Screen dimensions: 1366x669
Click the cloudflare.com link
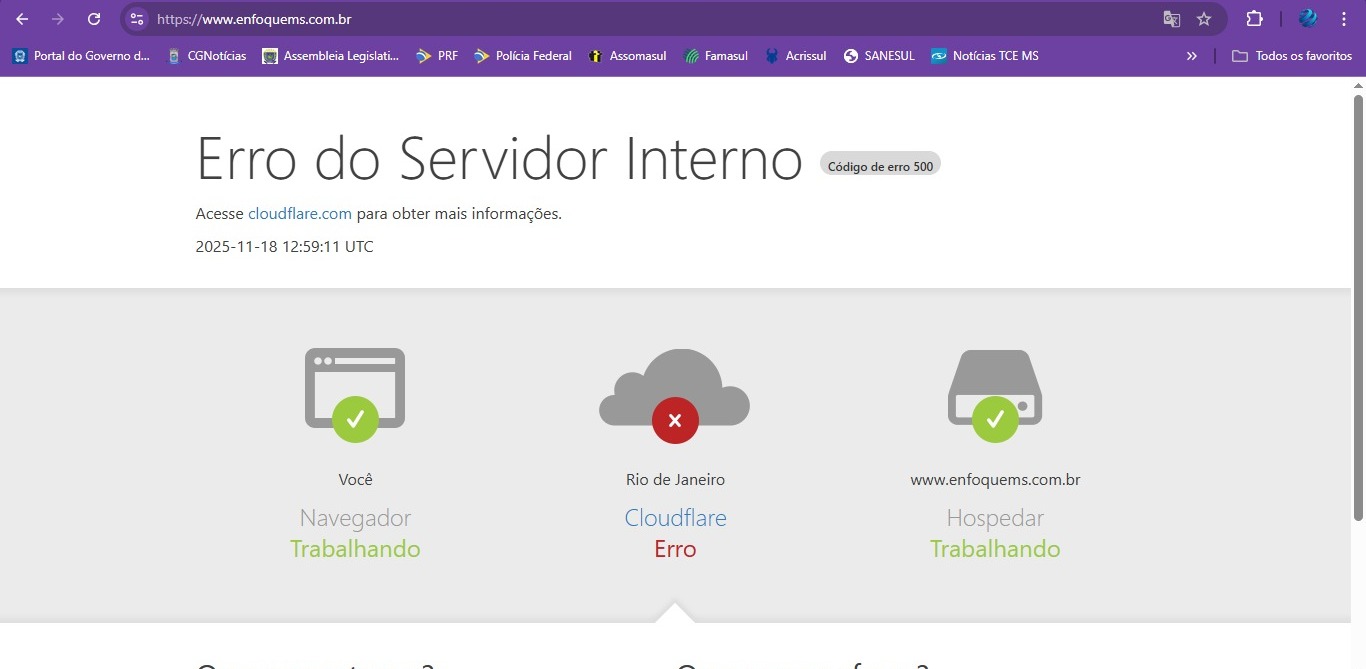[299, 213]
